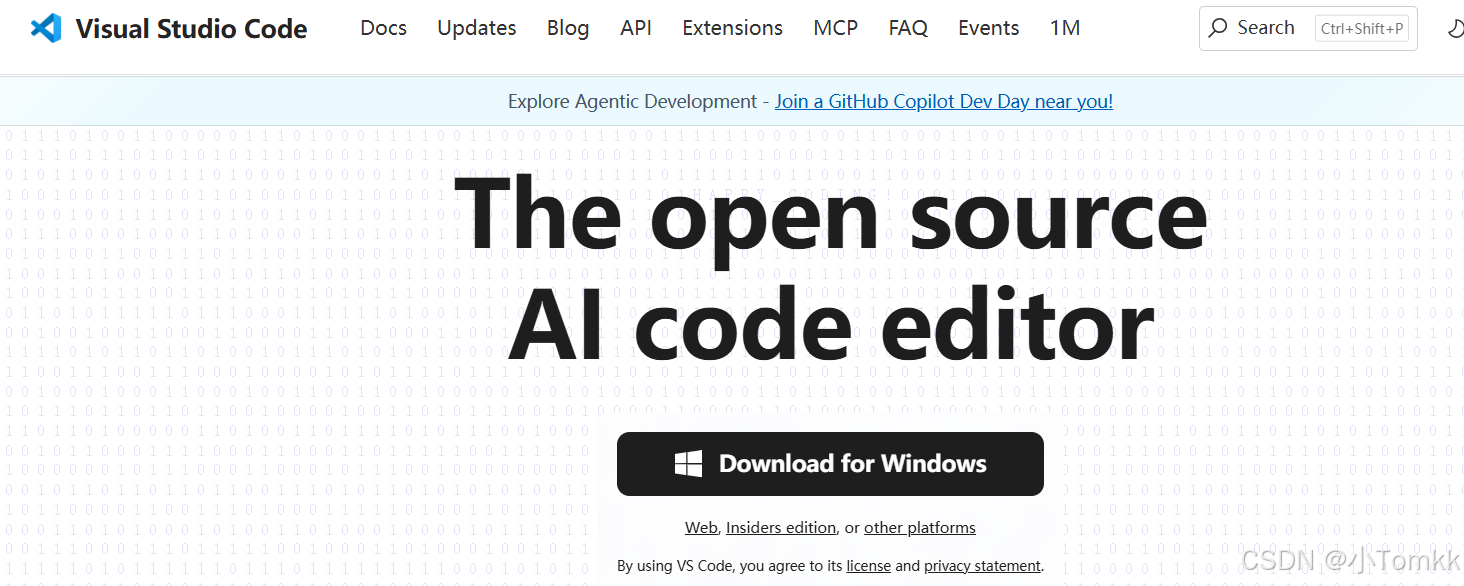1464x586 pixels.
Task: Open the MCP navigation item
Action: tap(836, 28)
